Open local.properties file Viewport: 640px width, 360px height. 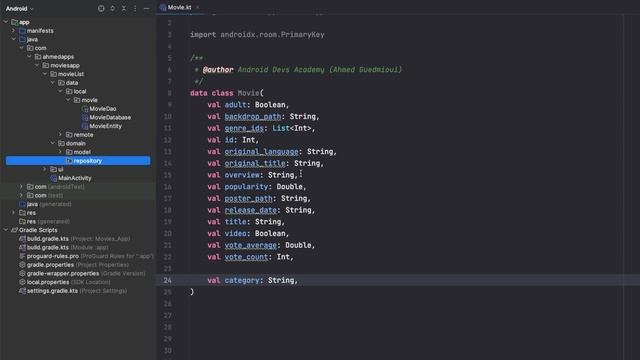point(68,282)
